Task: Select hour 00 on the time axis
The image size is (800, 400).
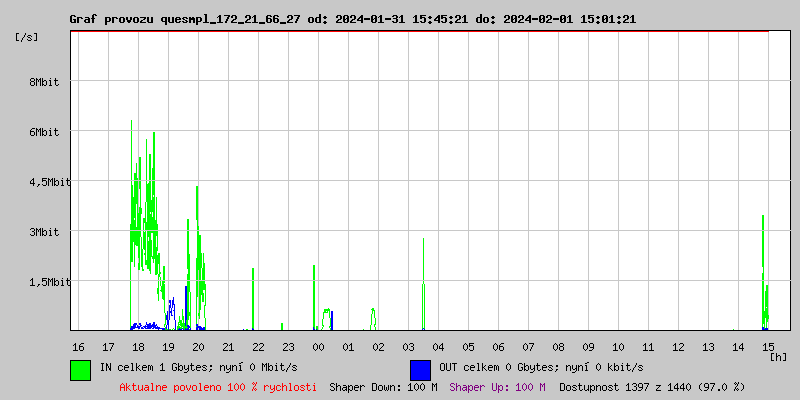Action: click(318, 347)
